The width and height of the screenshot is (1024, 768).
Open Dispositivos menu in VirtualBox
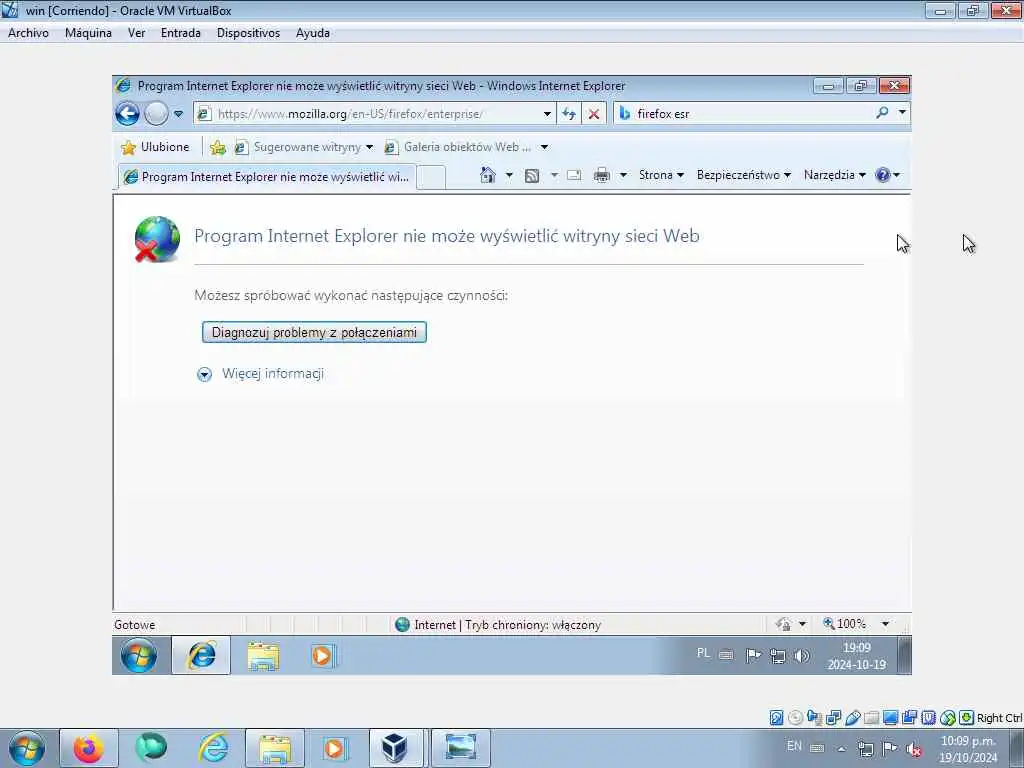point(248,33)
